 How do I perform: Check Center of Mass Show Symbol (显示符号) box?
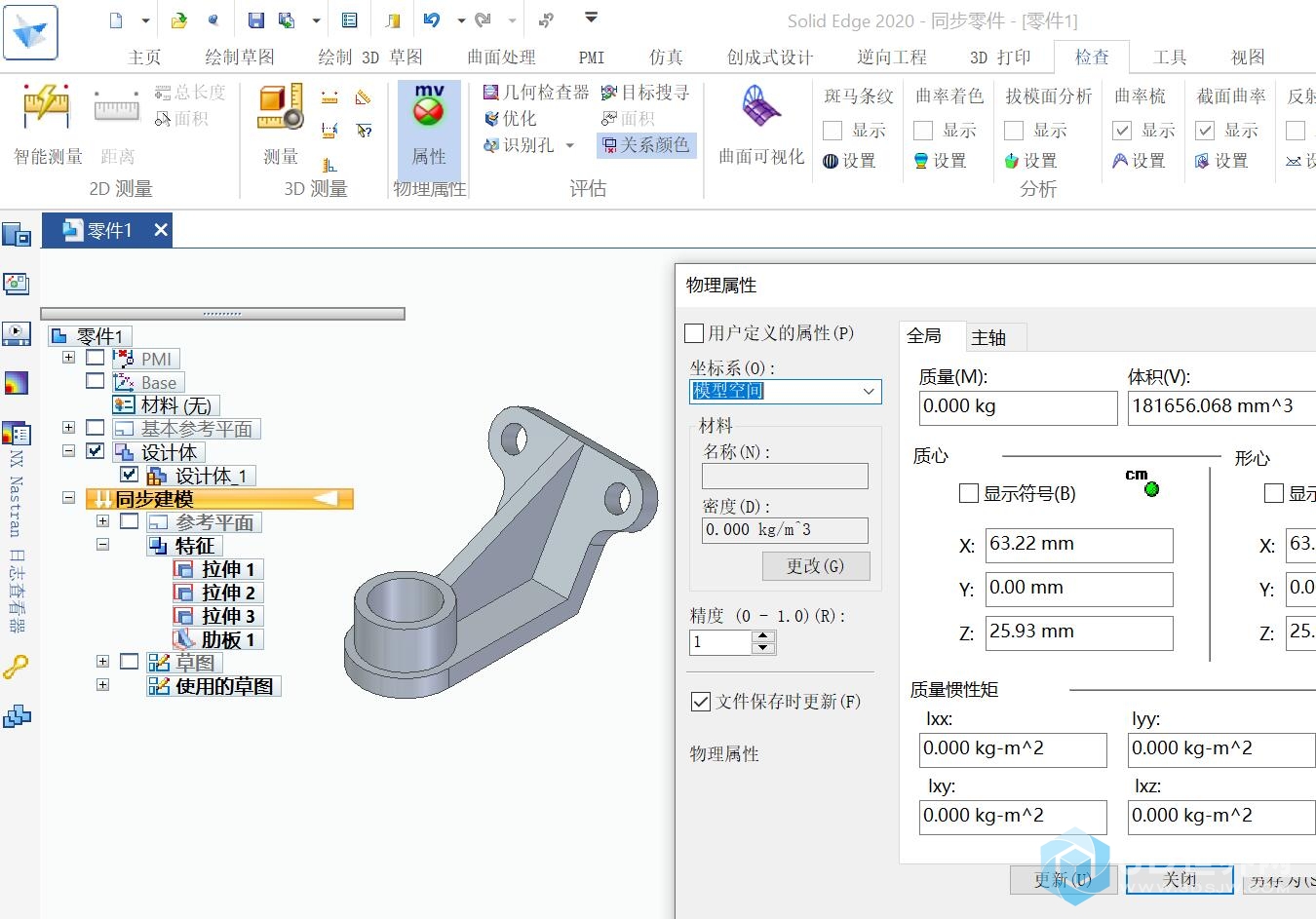pos(969,493)
